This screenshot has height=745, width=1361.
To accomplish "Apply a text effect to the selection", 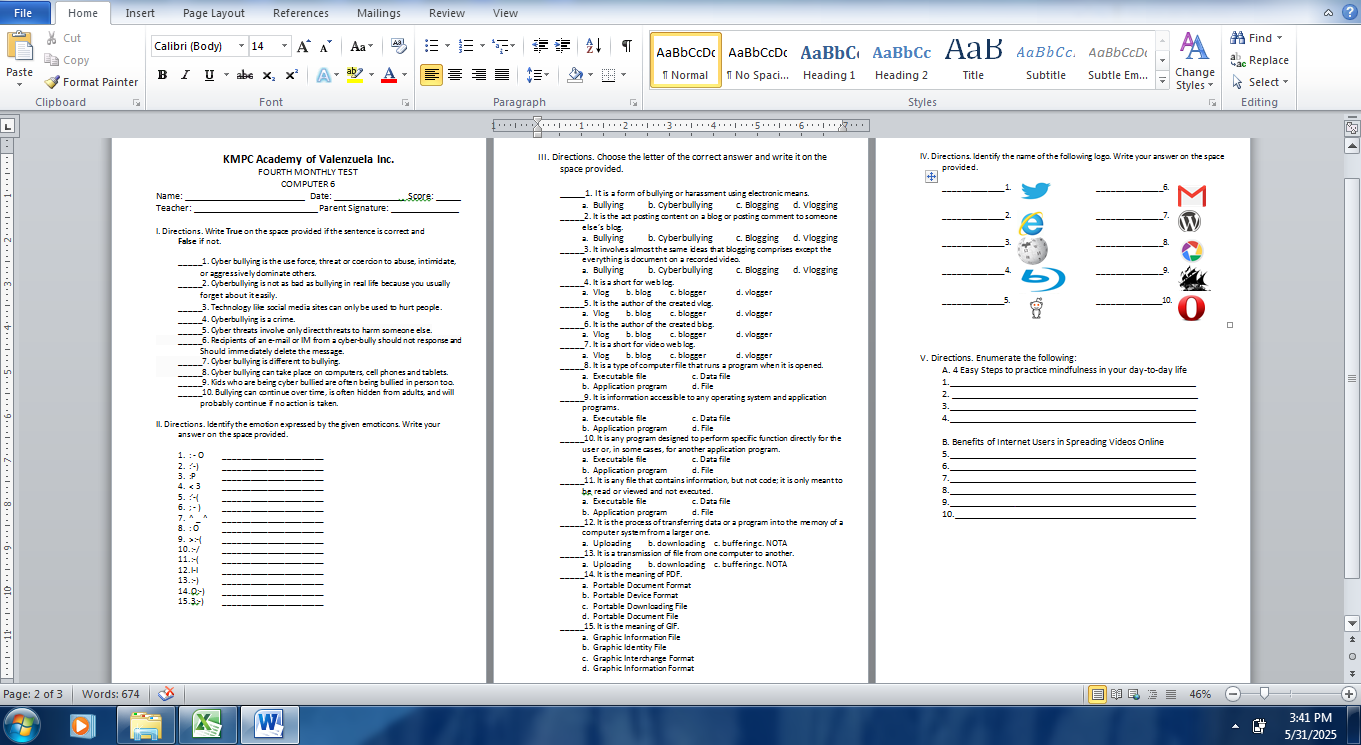I will tap(324, 75).
